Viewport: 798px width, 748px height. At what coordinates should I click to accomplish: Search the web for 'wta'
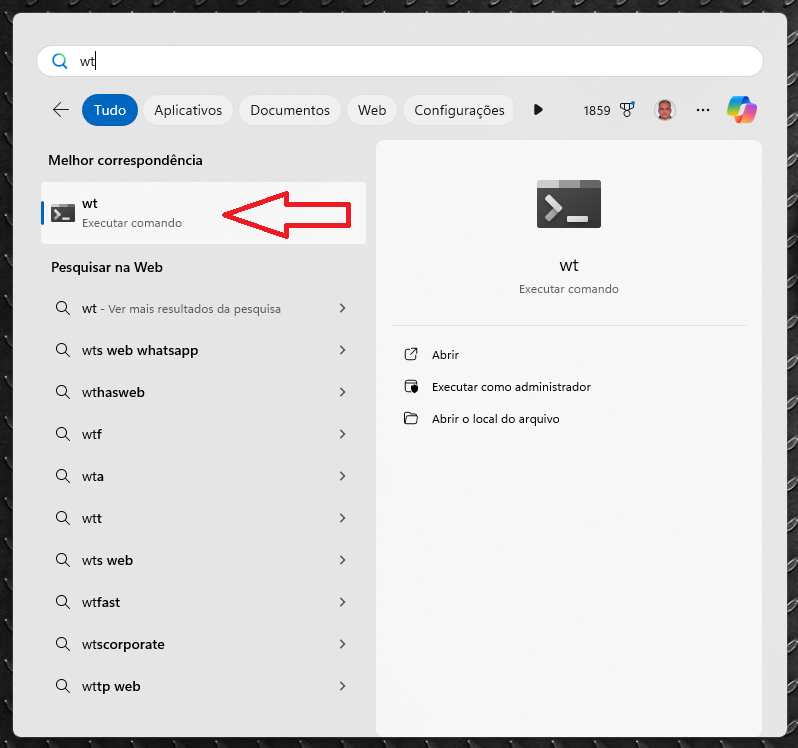tap(202, 476)
